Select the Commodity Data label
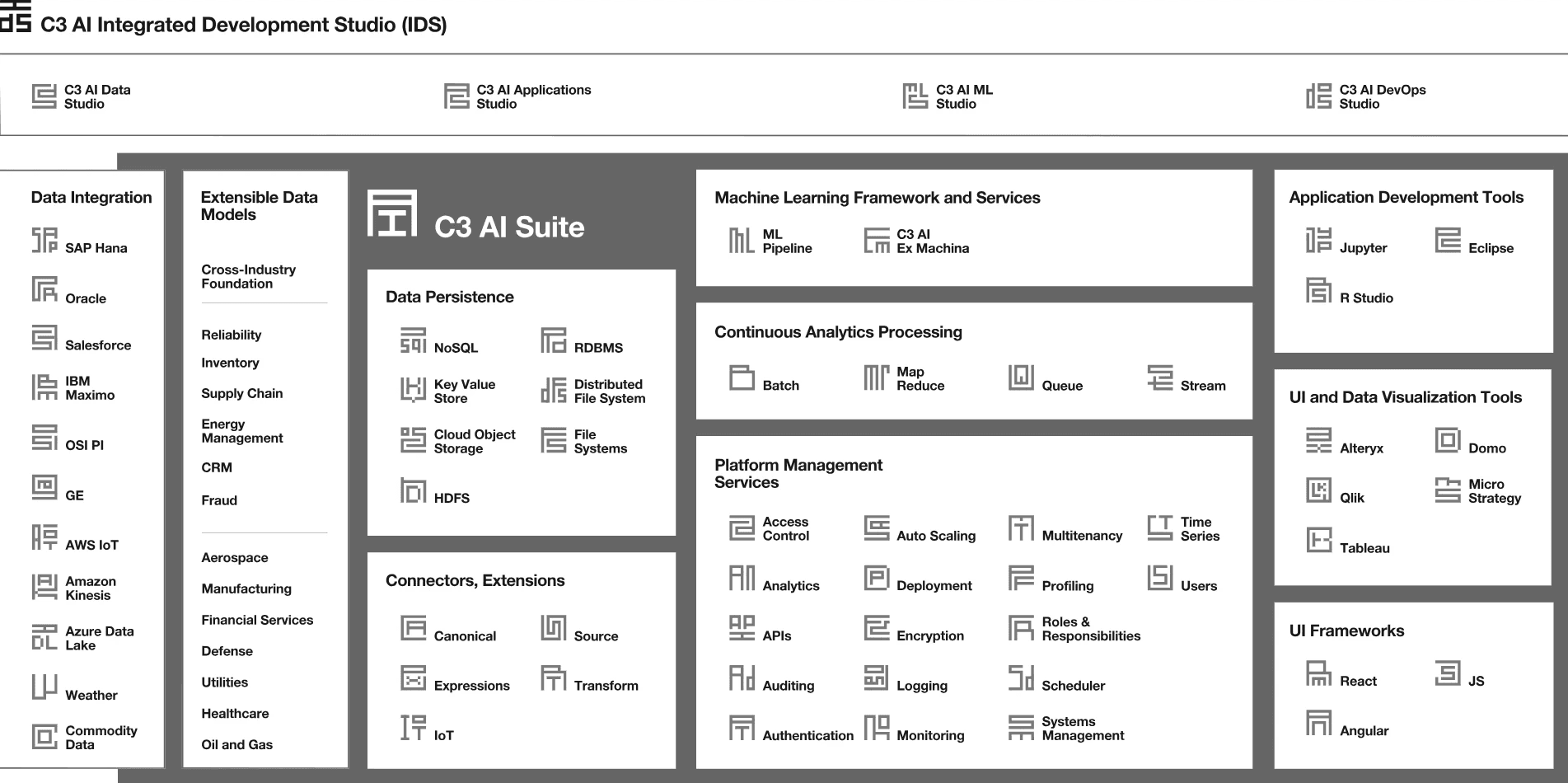The height and width of the screenshot is (783, 1568). tap(101, 738)
